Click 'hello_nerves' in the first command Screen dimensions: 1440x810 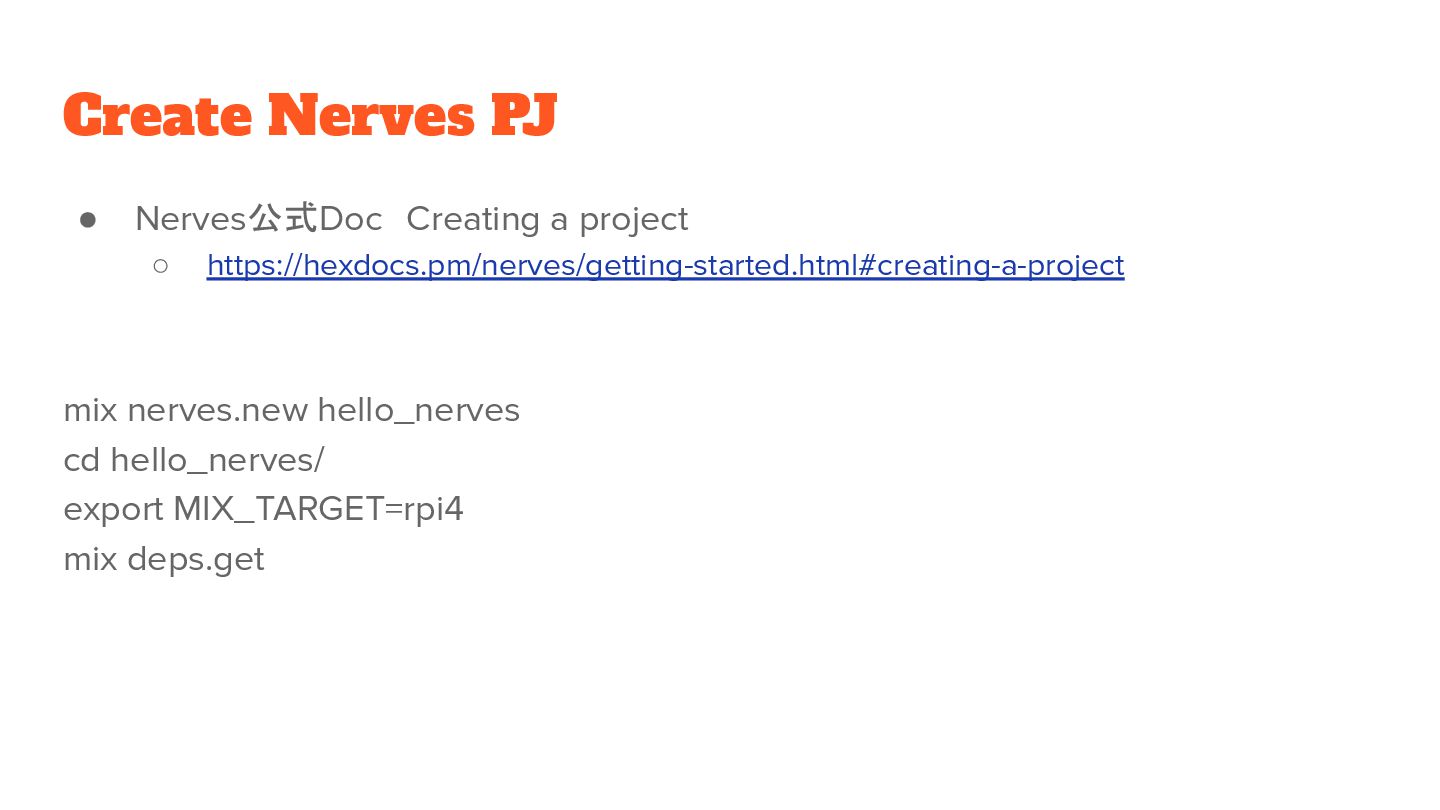pos(419,410)
